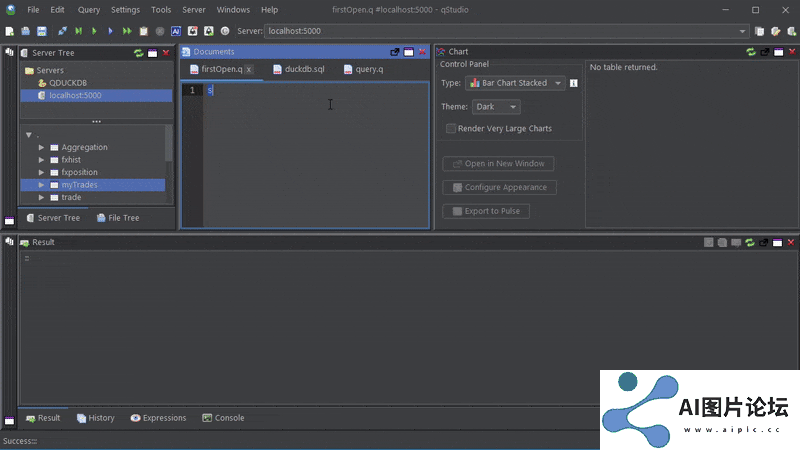Switch to the File Tree tab
The width and height of the screenshot is (800, 450).
tap(118, 218)
